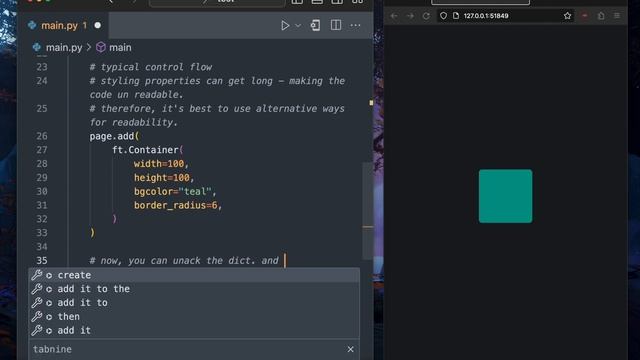Click line number 26 in the gutter
Screen dimensions: 640x360
point(42,136)
